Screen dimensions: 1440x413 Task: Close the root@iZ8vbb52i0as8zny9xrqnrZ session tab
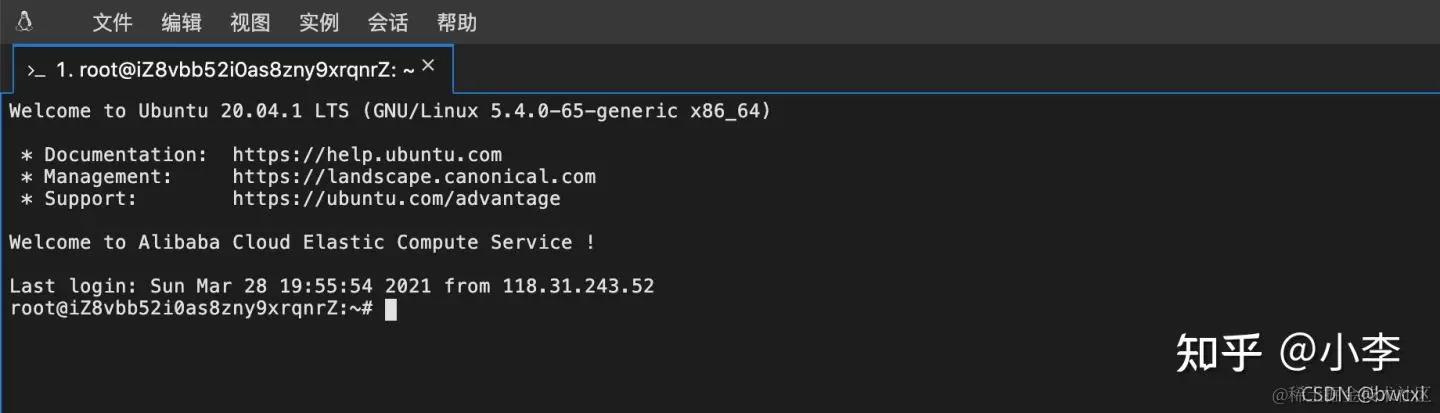pyautogui.click(x=428, y=66)
